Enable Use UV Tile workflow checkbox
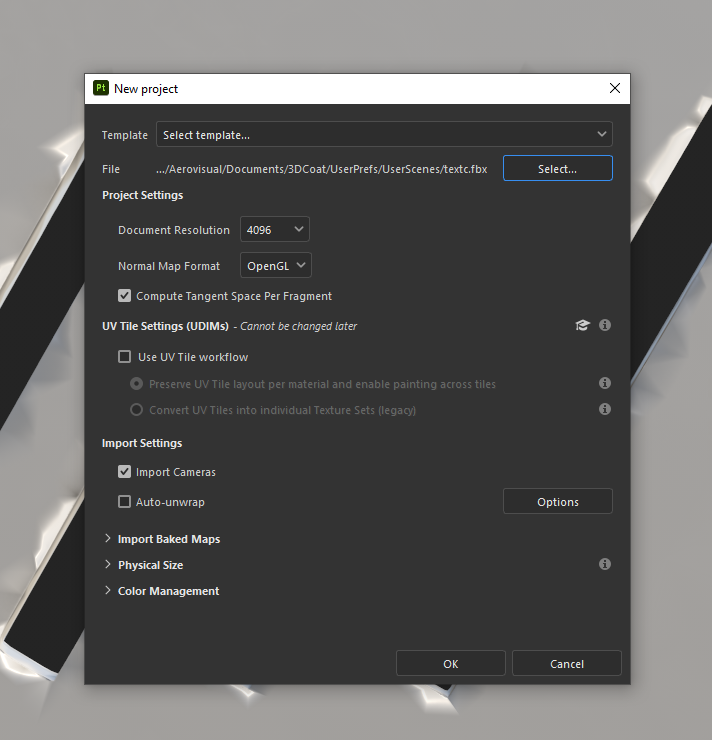Screen dimensions: 712x740 [x=125, y=357]
